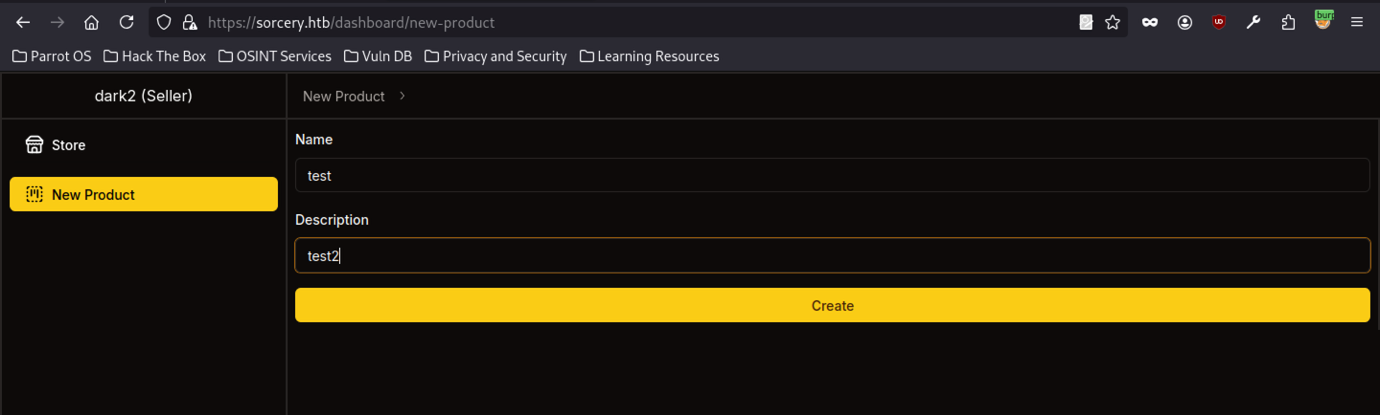Open Store in the sidebar

68,145
